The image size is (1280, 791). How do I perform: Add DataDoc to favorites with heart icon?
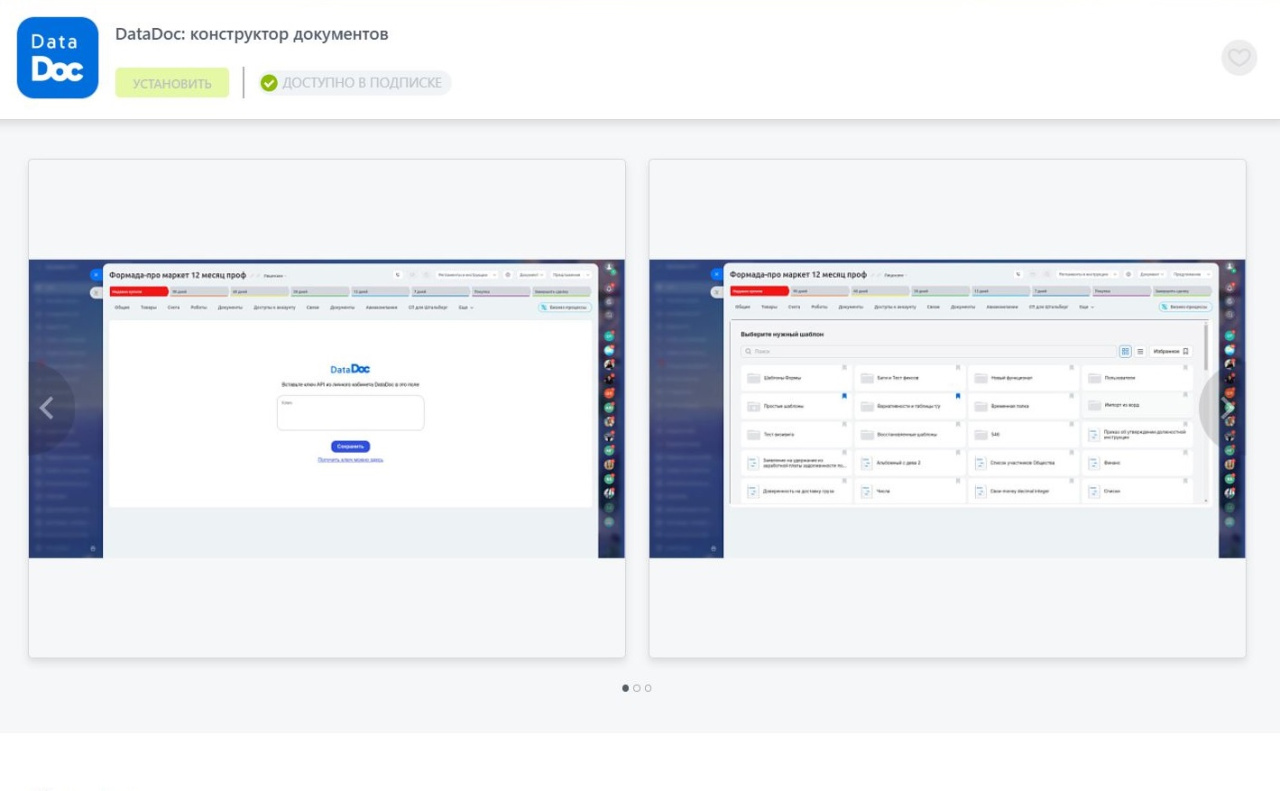click(x=1239, y=58)
